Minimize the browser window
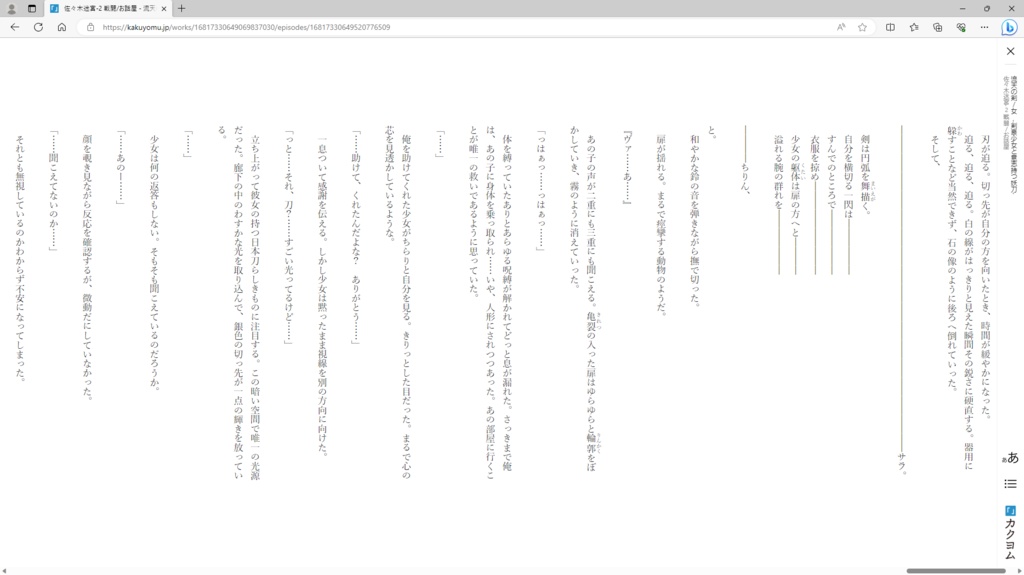Screen dimensions: 1024x575 [962, 8]
